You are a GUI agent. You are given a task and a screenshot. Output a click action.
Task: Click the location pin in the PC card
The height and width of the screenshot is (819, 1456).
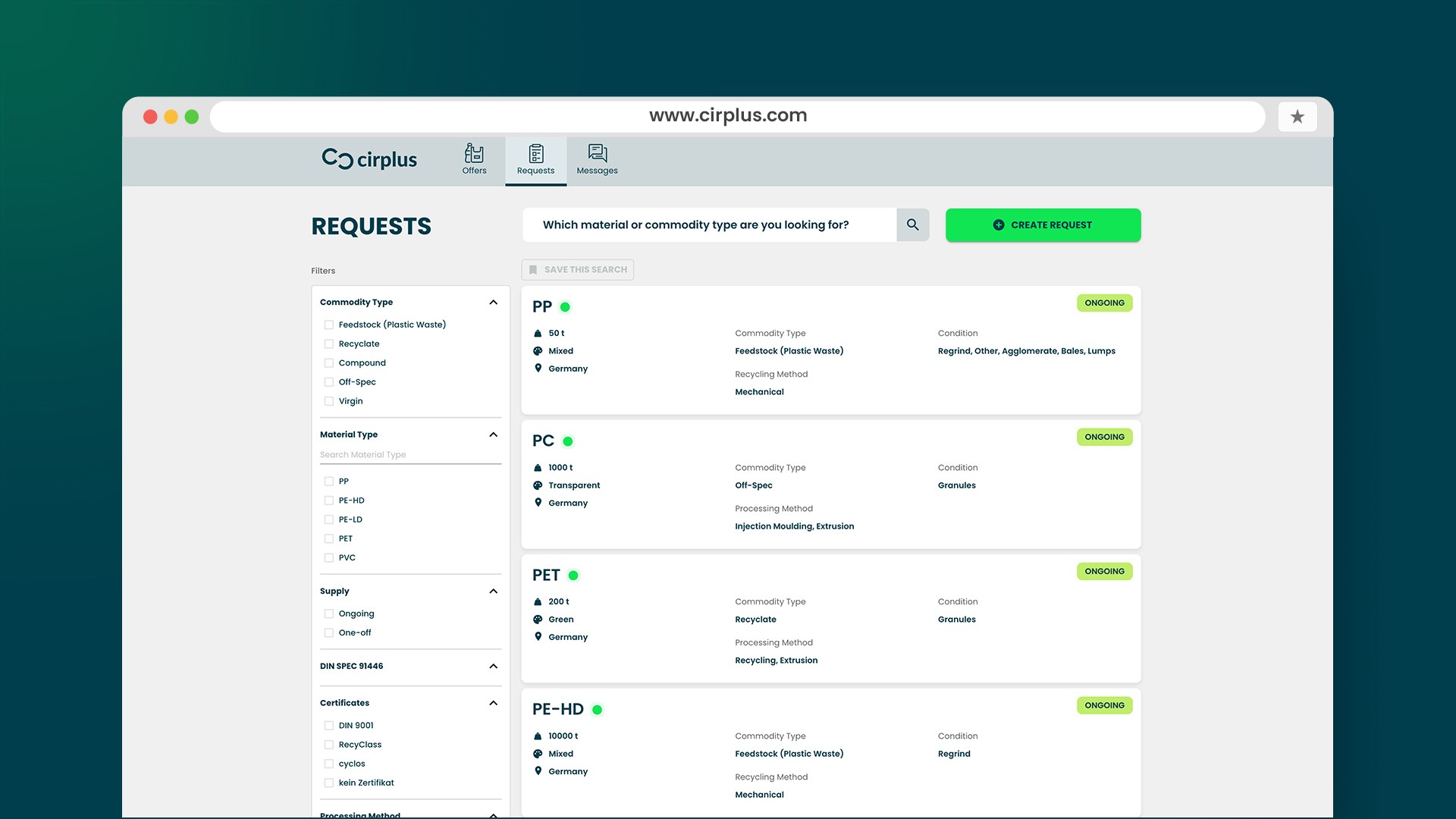coord(538,503)
